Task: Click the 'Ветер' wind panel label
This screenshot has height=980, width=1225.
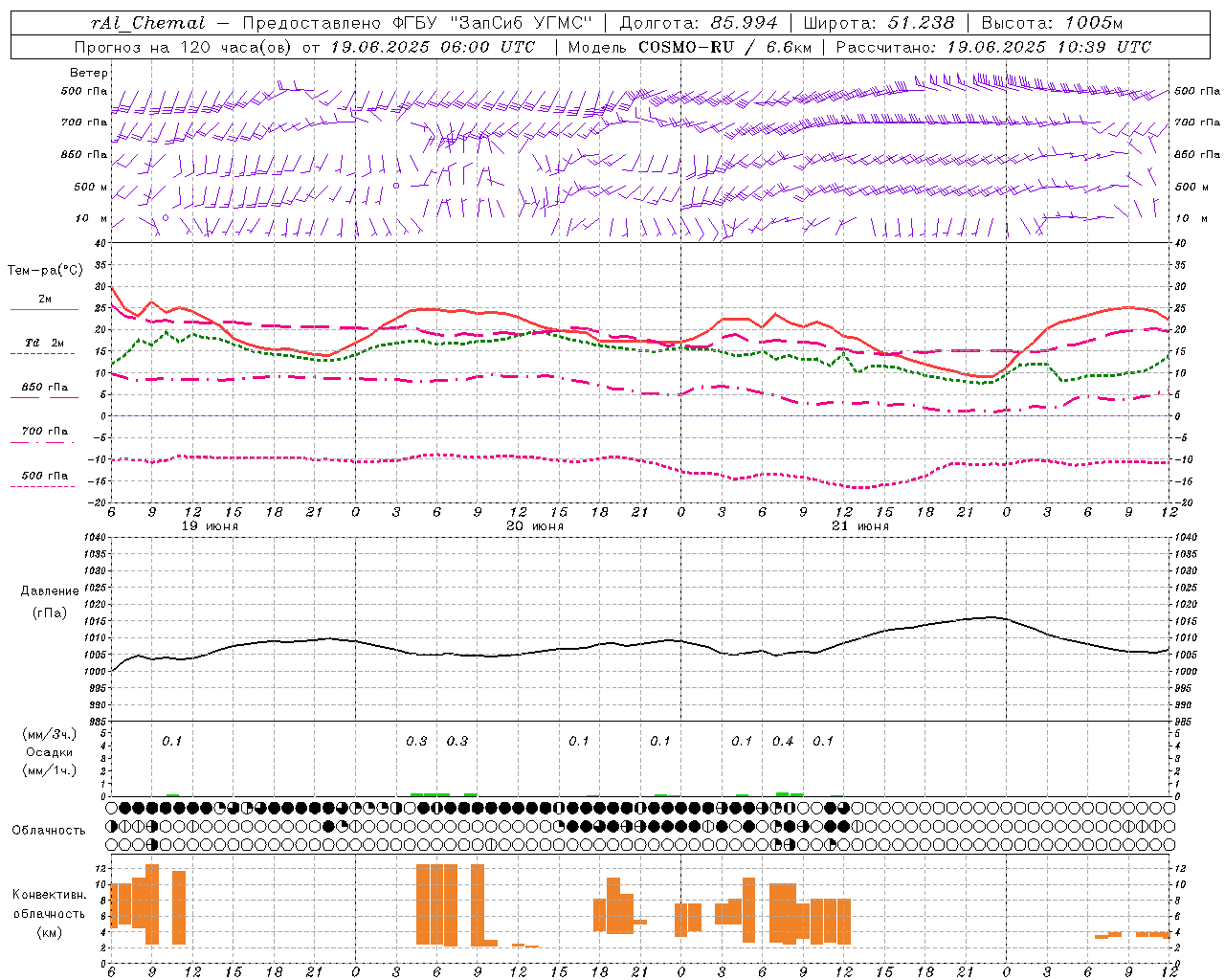Action: click(88, 73)
